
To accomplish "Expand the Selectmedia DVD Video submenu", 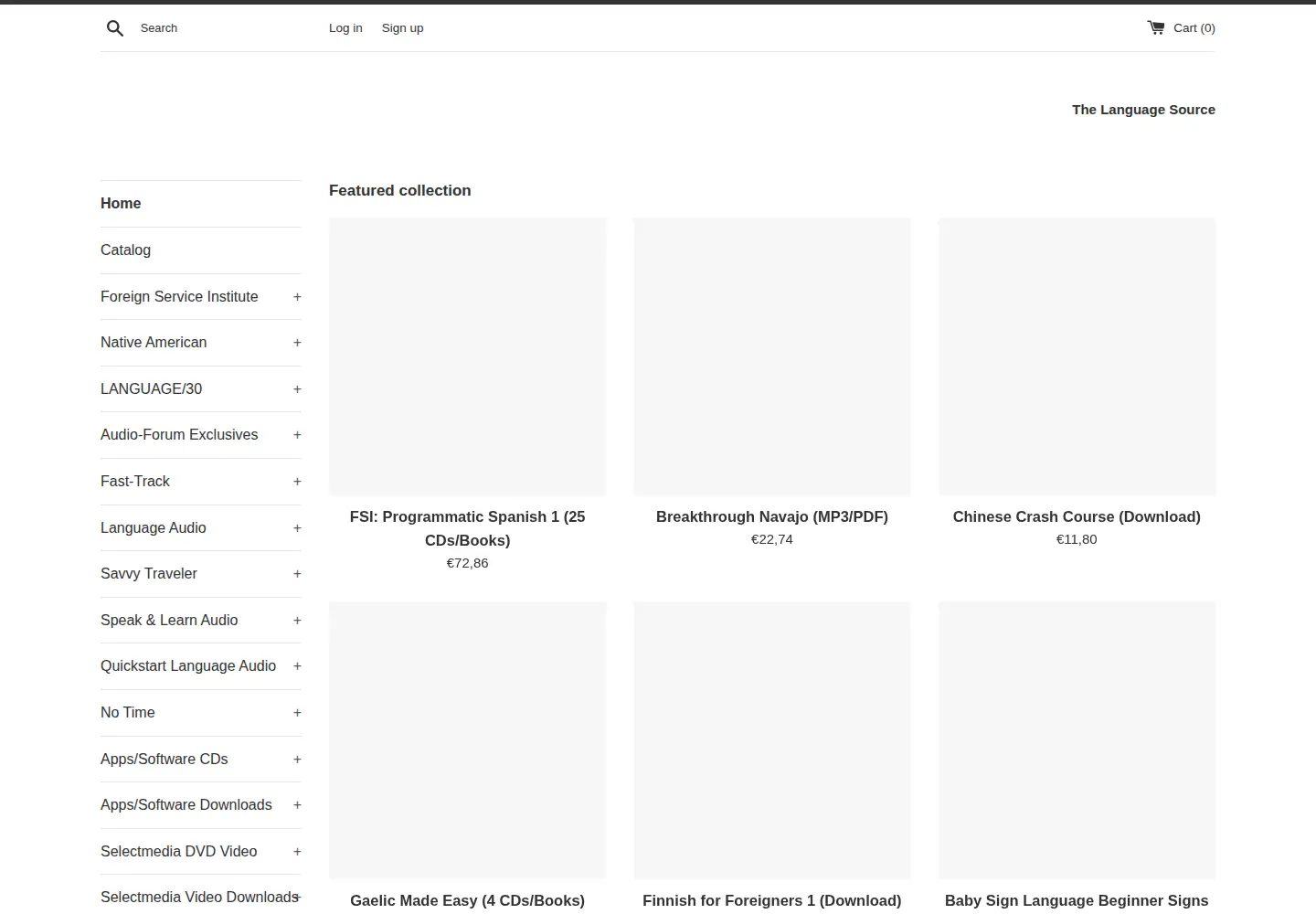I will (297, 852).
